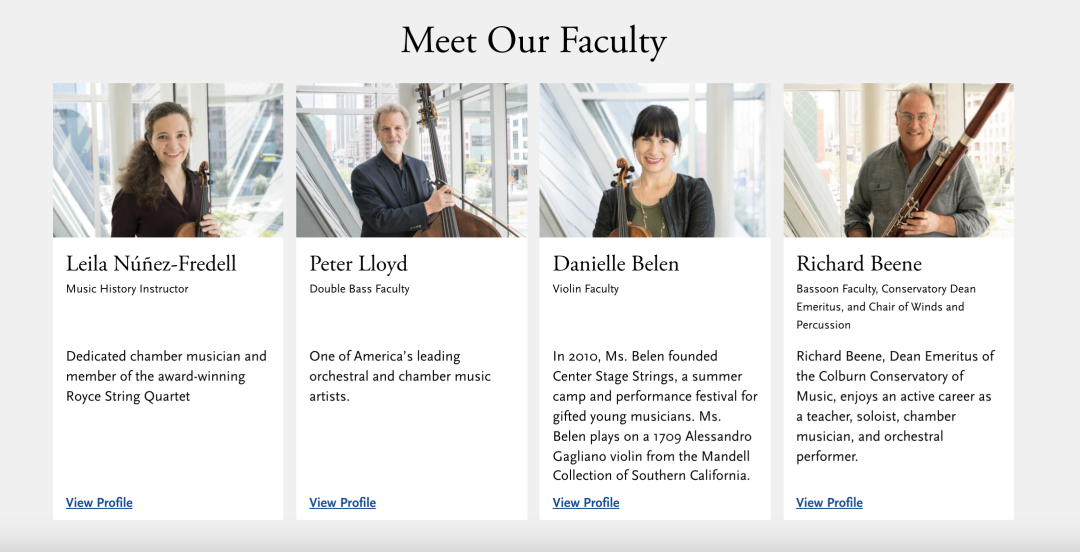Select the Danielle Belen name heading
Viewport: 1080px width, 552px height.
(x=616, y=264)
